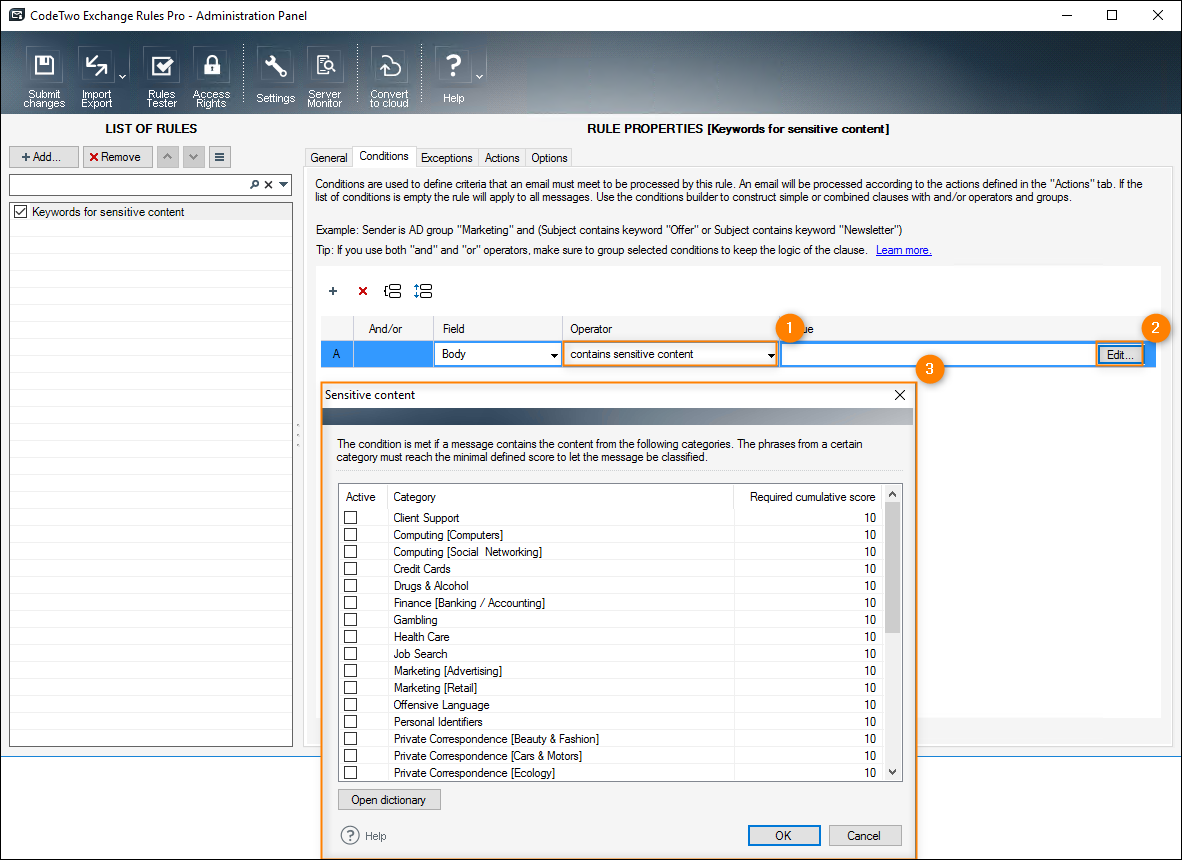Click the Category column header
This screenshot has width=1182, height=860.
click(560, 497)
